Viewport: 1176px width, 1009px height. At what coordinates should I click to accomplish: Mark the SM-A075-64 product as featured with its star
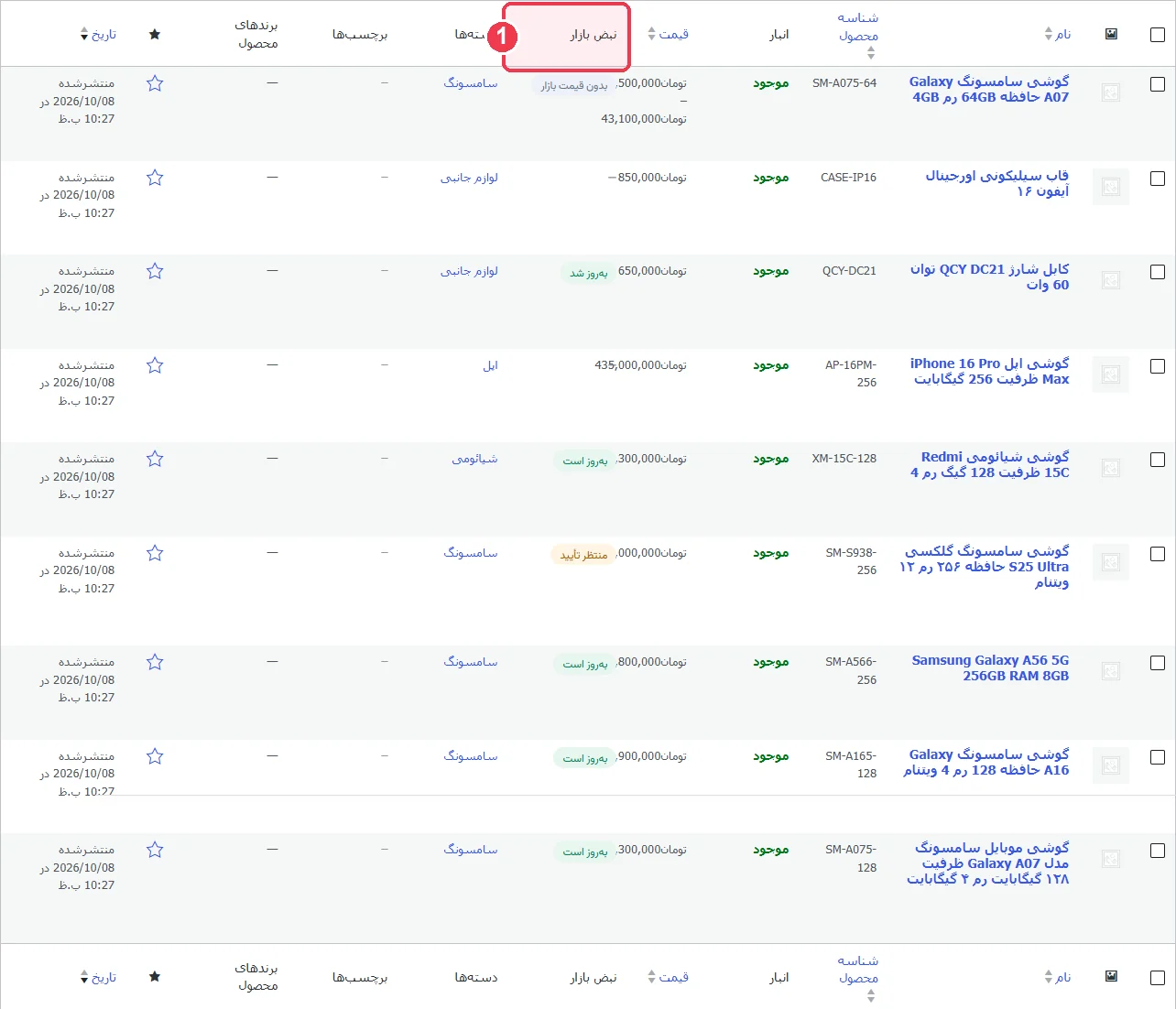point(155,83)
